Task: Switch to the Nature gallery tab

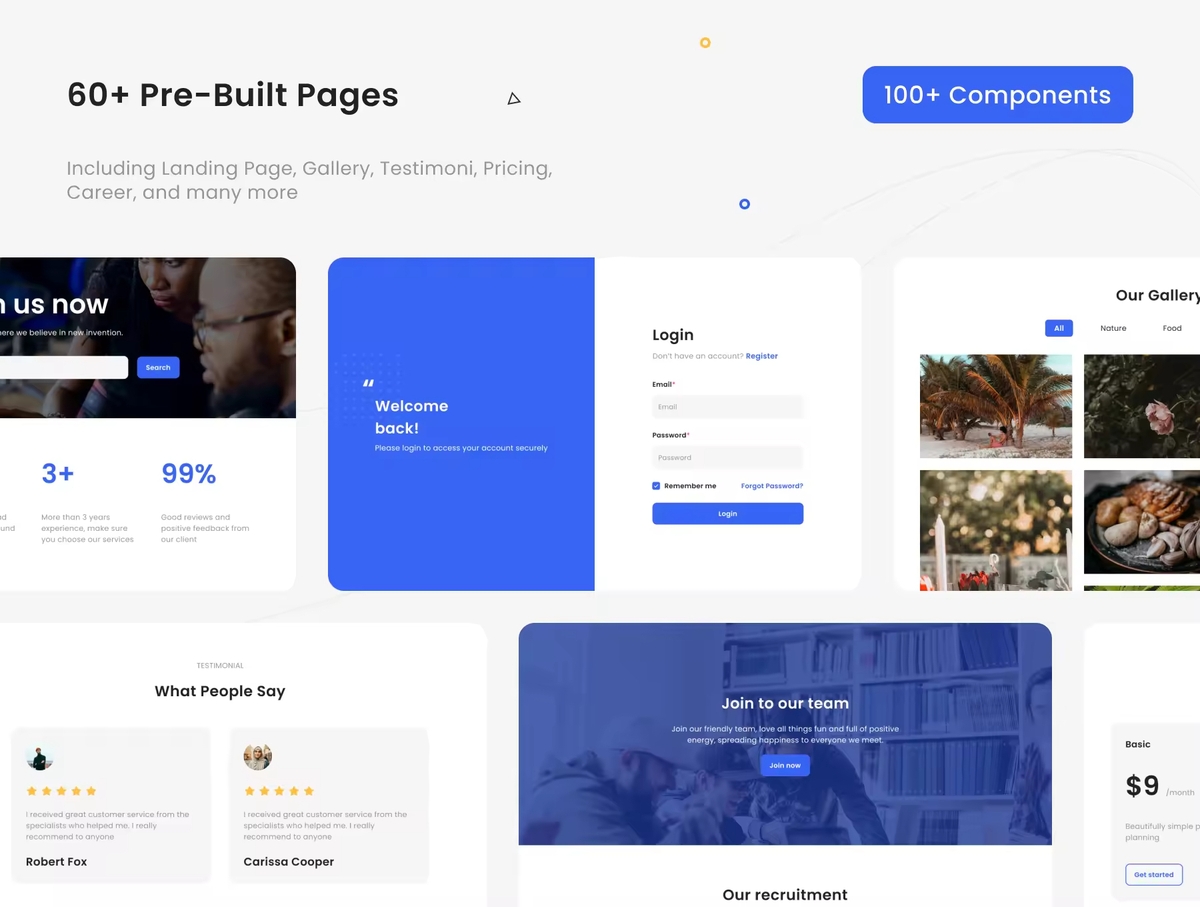Action: [1113, 328]
